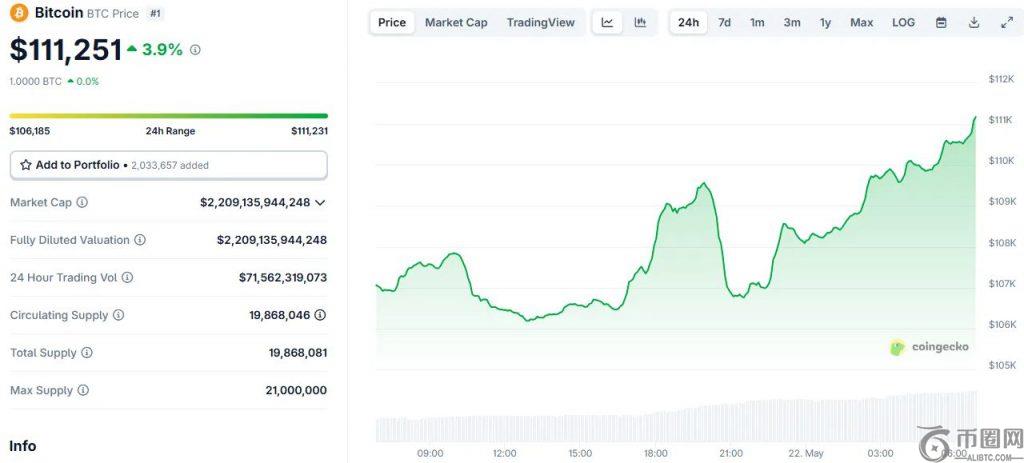Open info icon beside 19,868,046 value

(x=320, y=315)
